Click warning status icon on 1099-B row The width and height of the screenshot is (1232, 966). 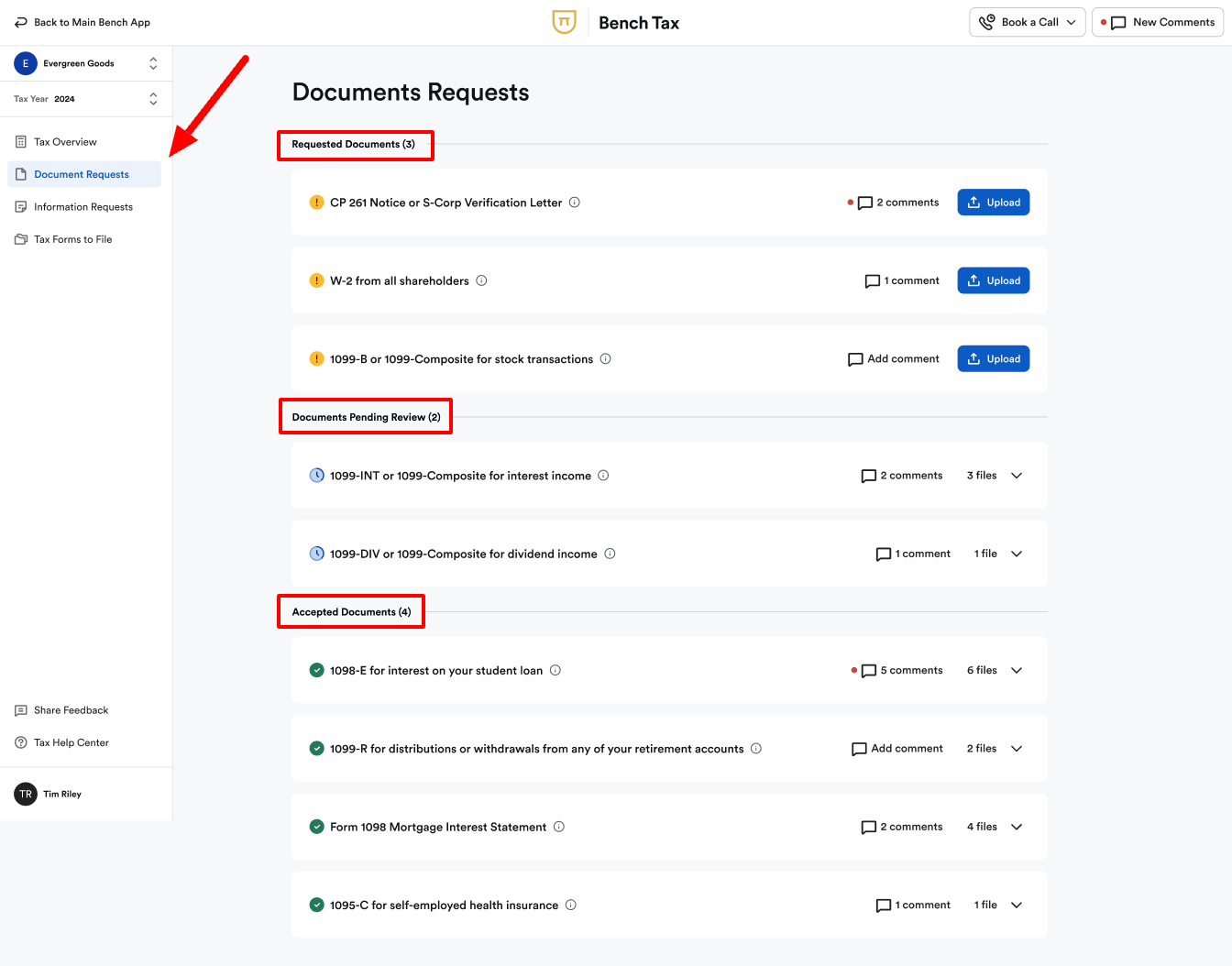pos(316,359)
